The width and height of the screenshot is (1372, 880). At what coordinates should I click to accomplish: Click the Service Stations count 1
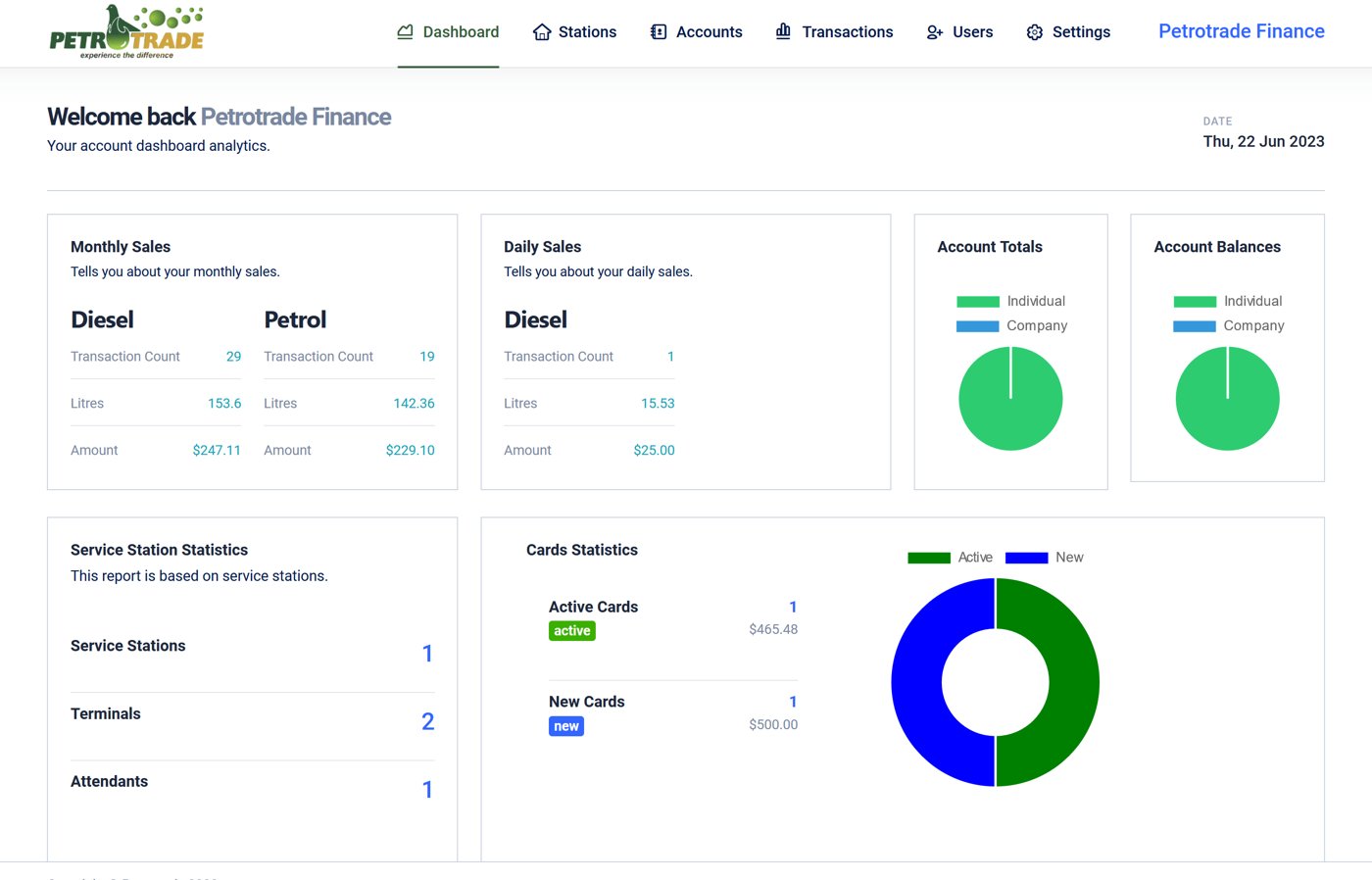click(x=427, y=654)
